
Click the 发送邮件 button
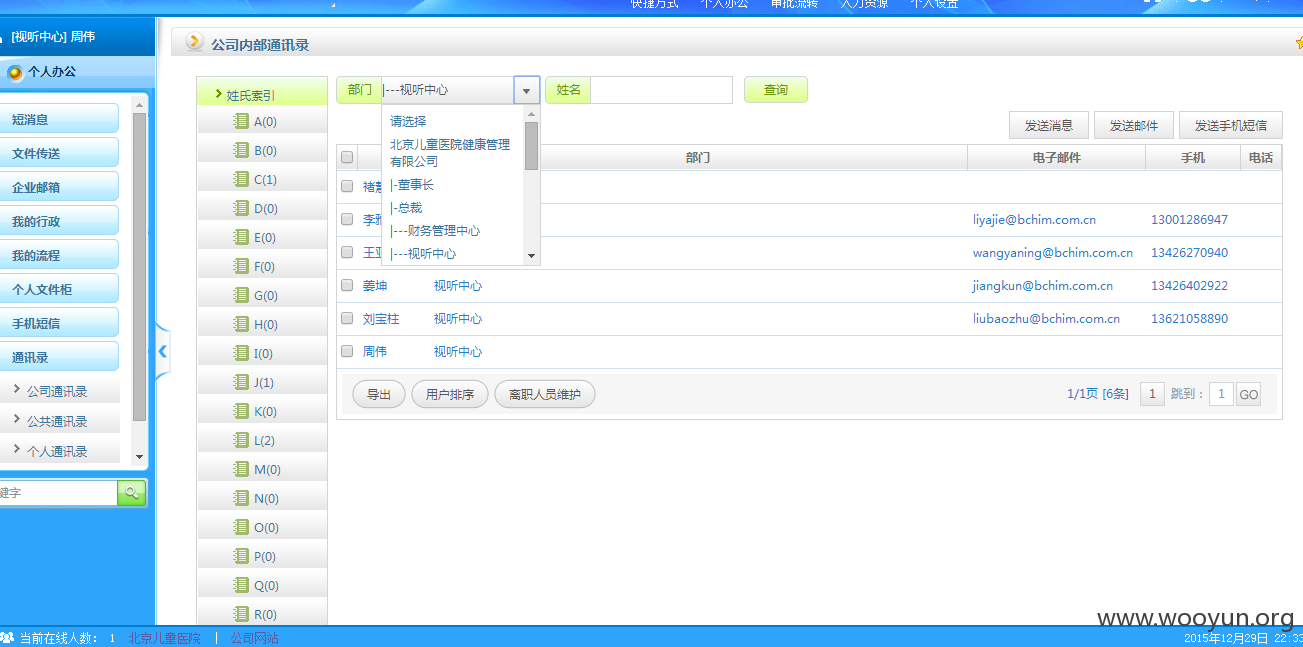click(x=1134, y=125)
